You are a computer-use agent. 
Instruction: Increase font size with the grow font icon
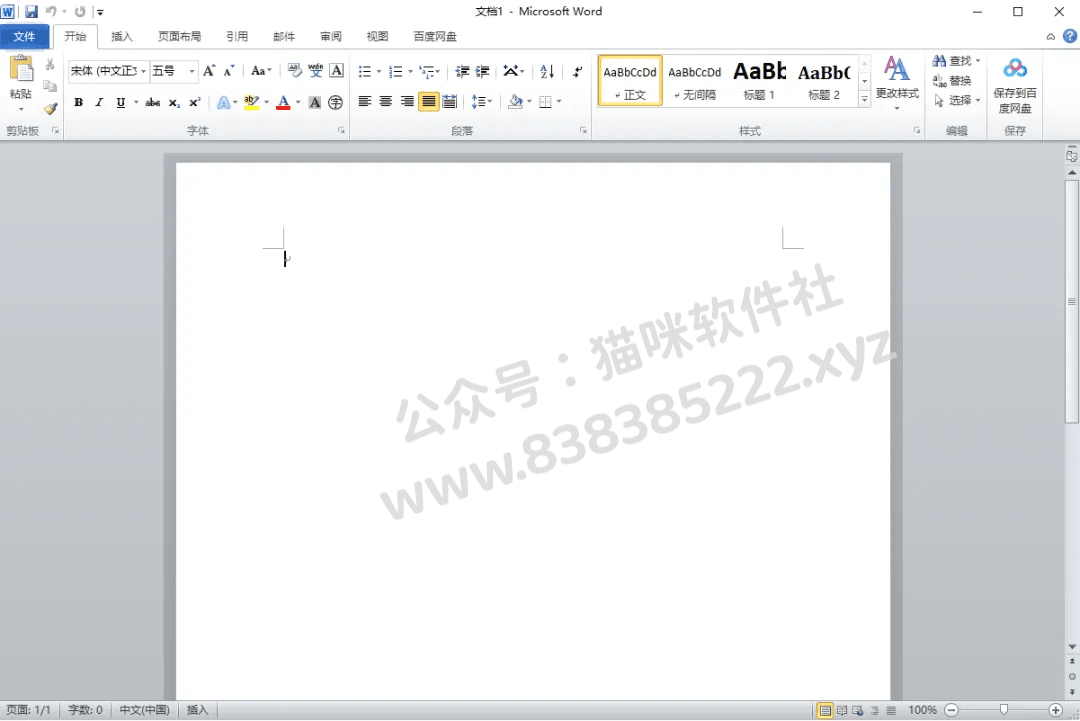[209, 71]
